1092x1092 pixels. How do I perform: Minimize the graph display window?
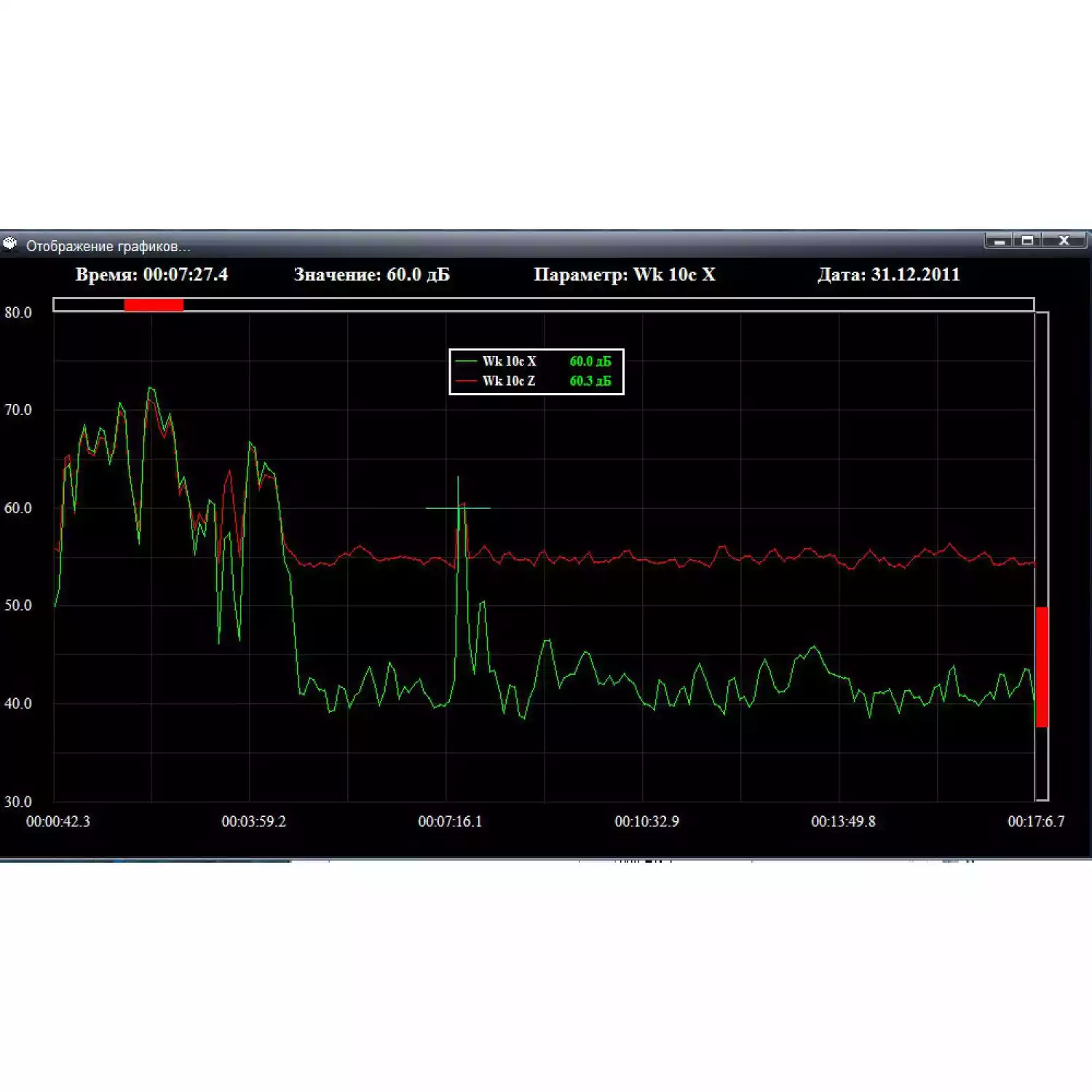(1000, 241)
